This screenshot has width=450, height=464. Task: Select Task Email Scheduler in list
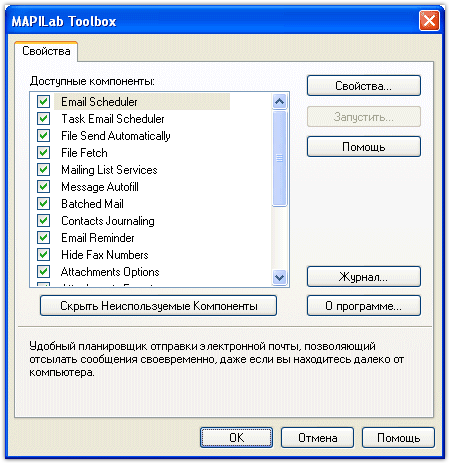tap(113, 119)
